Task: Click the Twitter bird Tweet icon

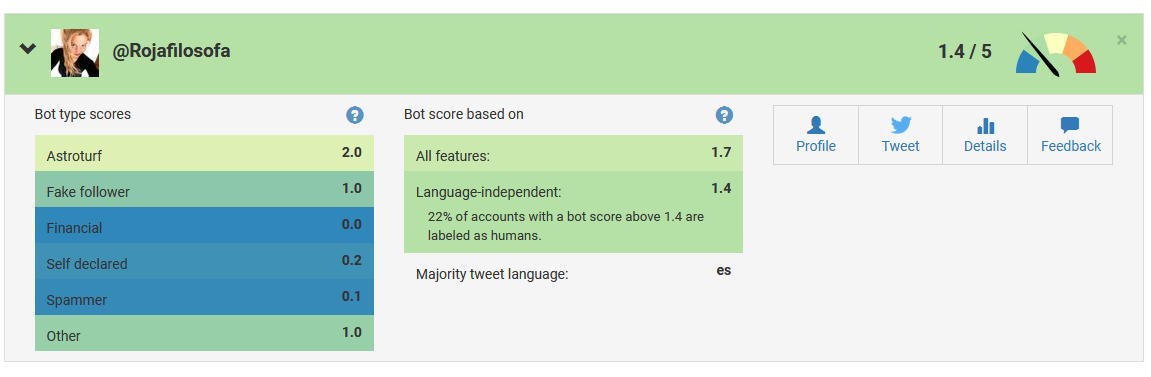Action: coord(901,125)
